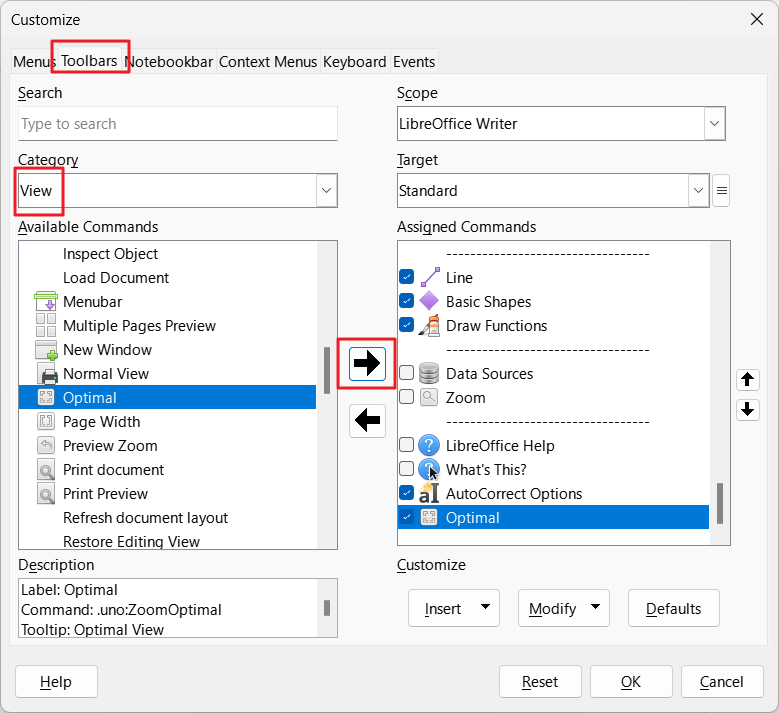The image size is (779, 713).
Task: Click the Preview Zoom icon
Action: 46,445
